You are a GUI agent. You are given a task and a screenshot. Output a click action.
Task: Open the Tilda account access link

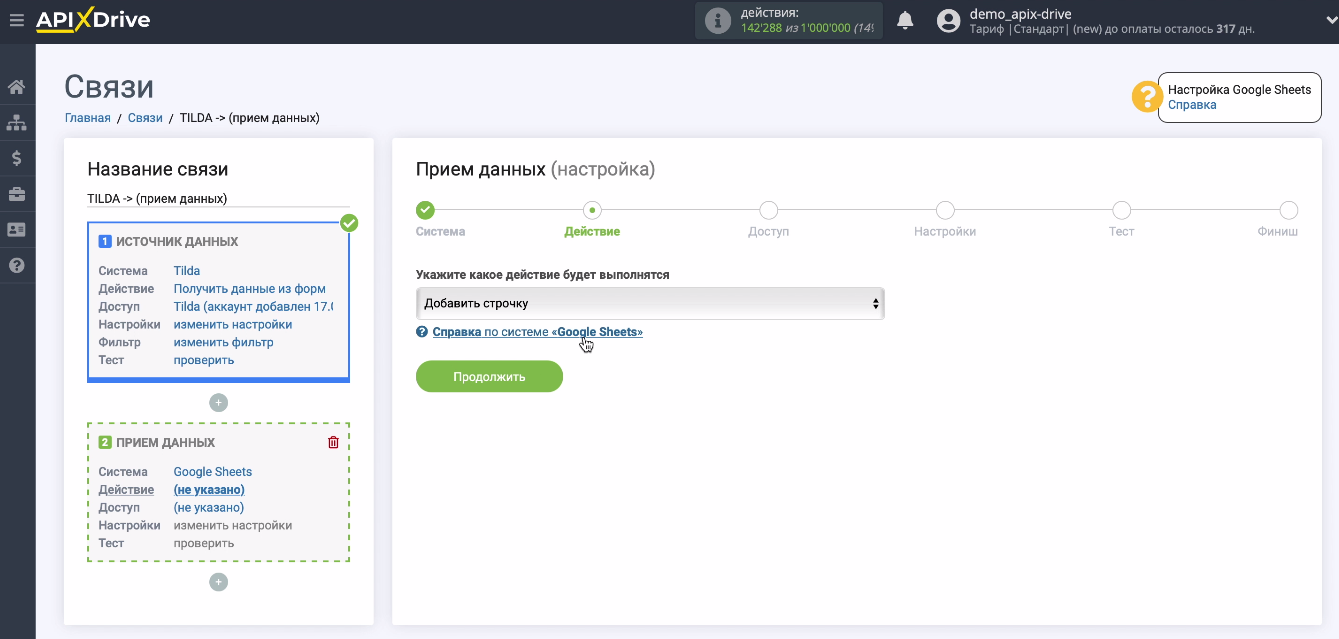(254, 307)
